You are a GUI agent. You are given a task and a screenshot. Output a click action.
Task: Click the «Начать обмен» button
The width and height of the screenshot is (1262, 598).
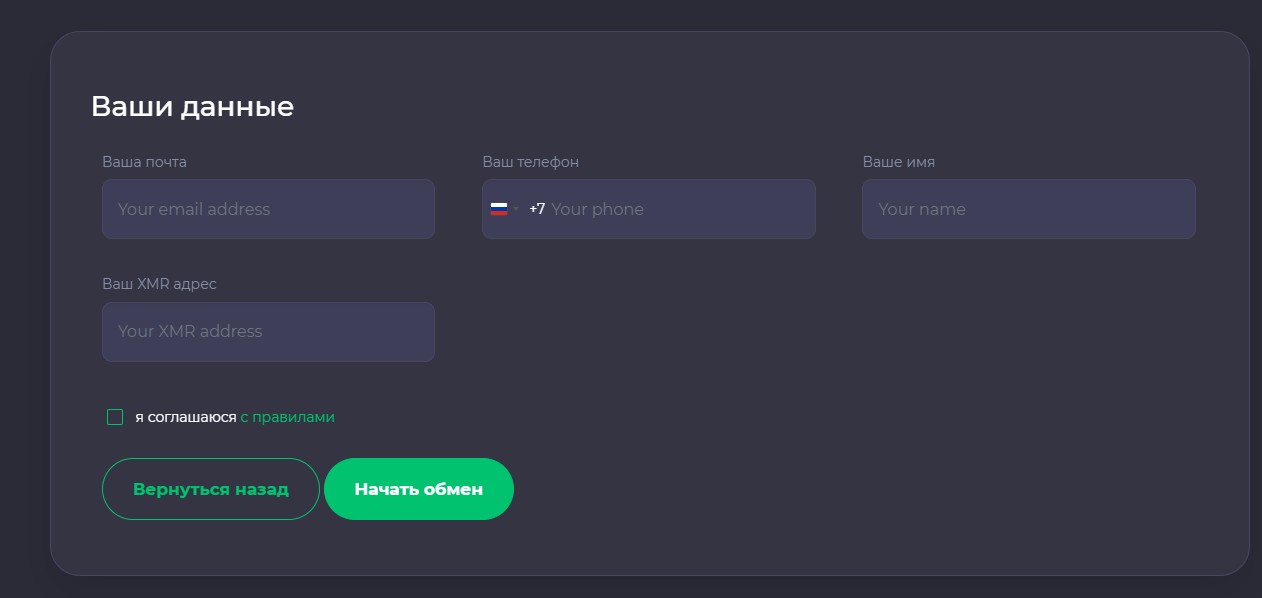[x=418, y=489]
